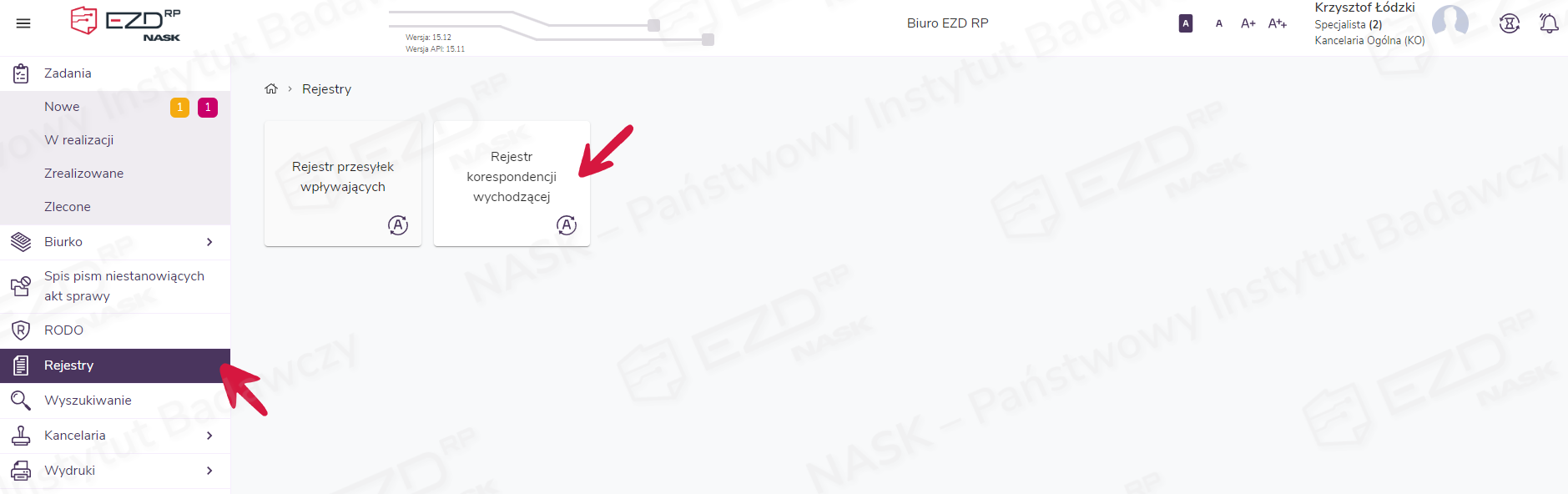Open the Rejestr przesyłek wpływających card
Image resolution: width=1568 pixels, height=494 pixels.
click(343, 184)
